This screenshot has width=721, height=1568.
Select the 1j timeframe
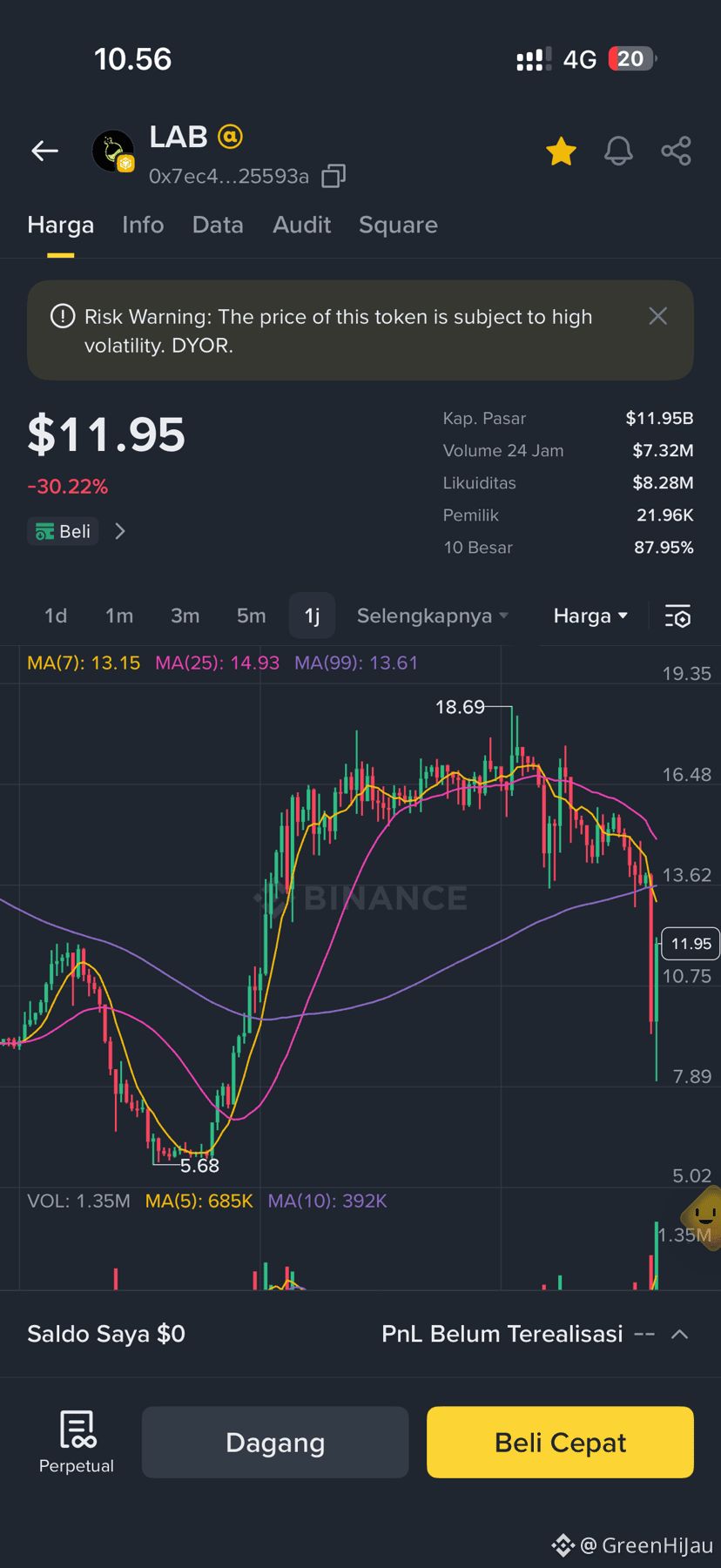click(312, 616)
